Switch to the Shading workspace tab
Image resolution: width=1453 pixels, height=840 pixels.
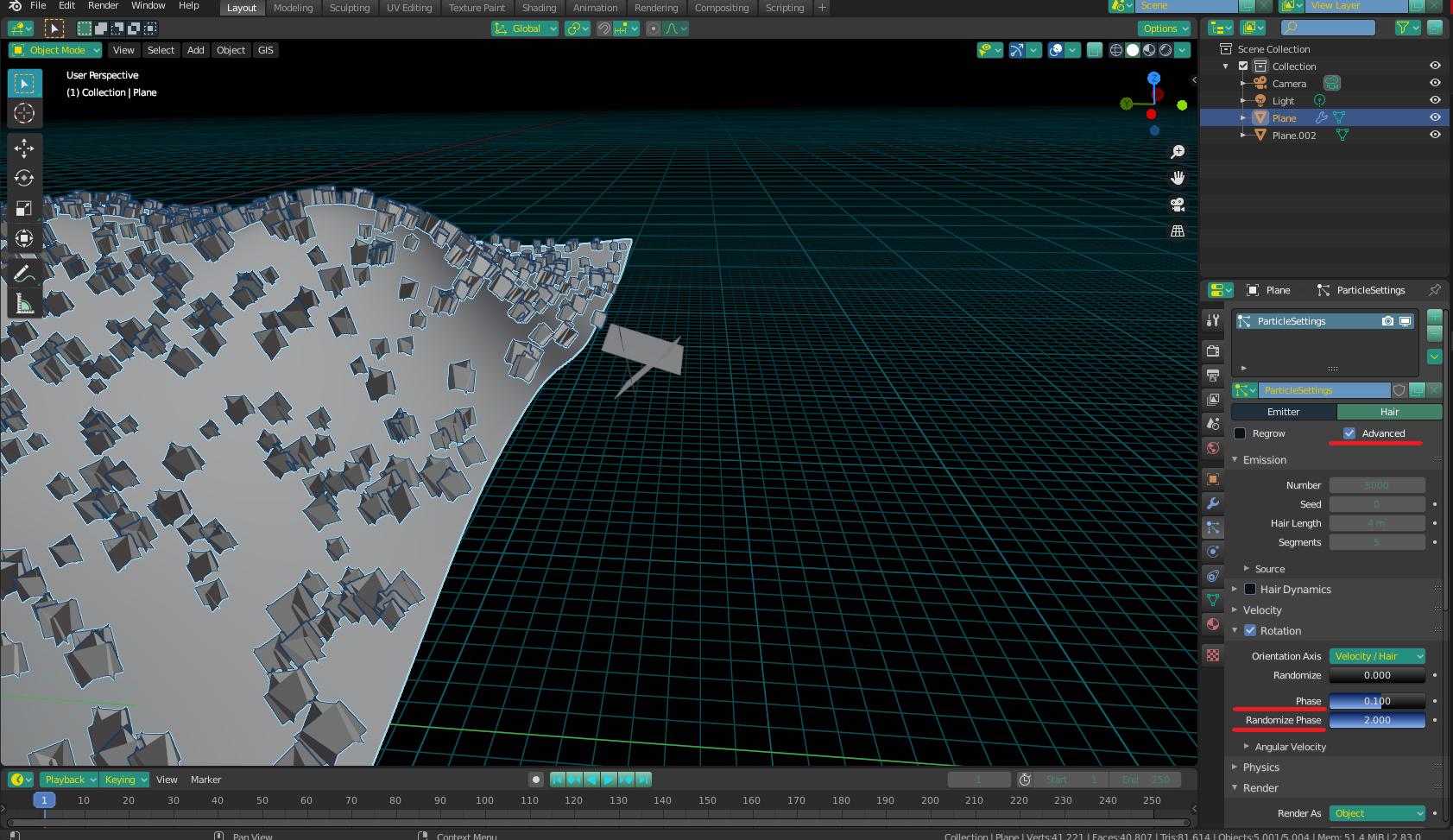coord(539,8)
